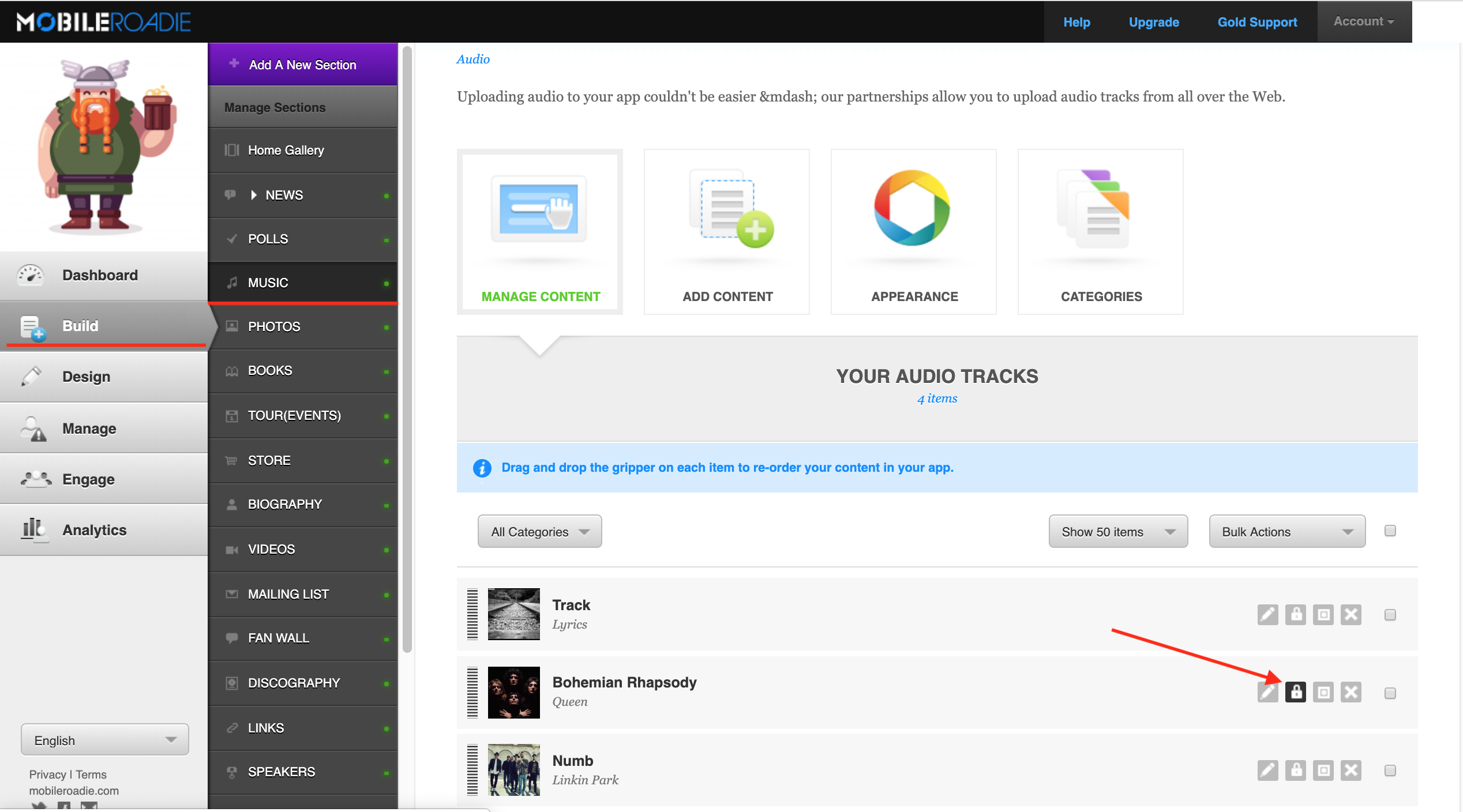
Task: Delete Bohemian Rhapsody with the X icon
Action: coord(1351,691)
